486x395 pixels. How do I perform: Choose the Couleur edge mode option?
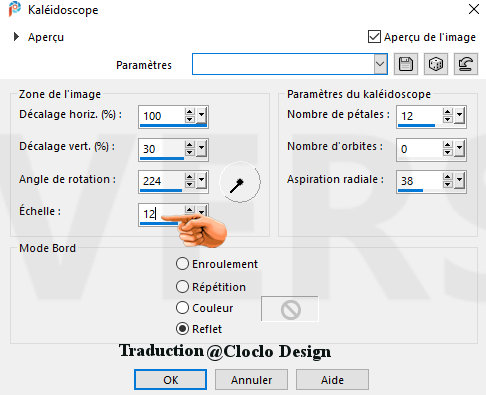(x=182, y=308)
